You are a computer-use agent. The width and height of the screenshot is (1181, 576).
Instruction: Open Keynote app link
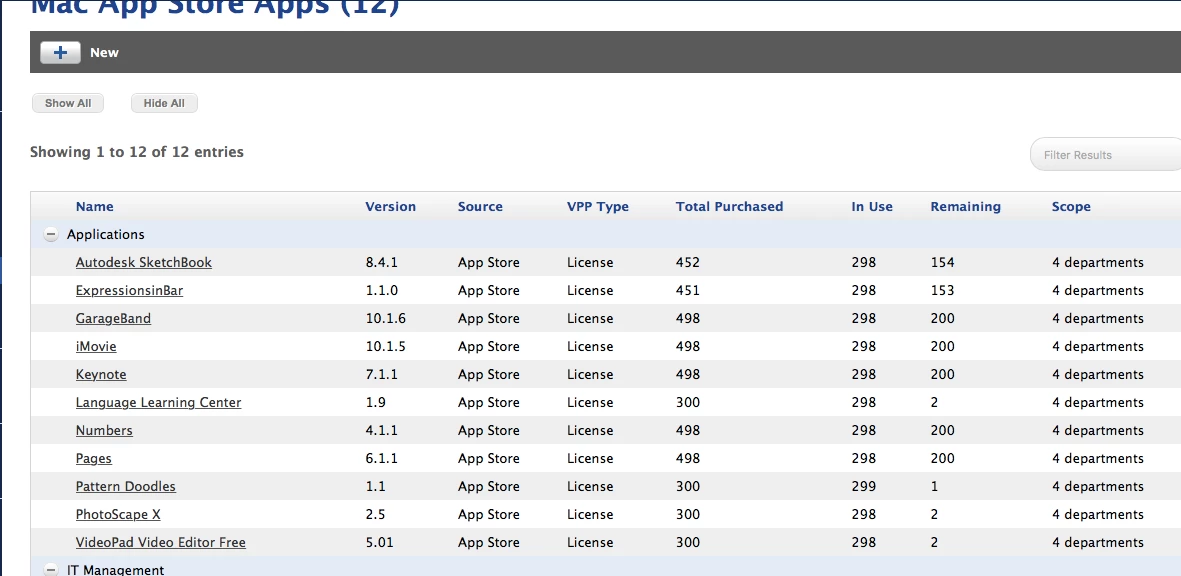point(101,374)
